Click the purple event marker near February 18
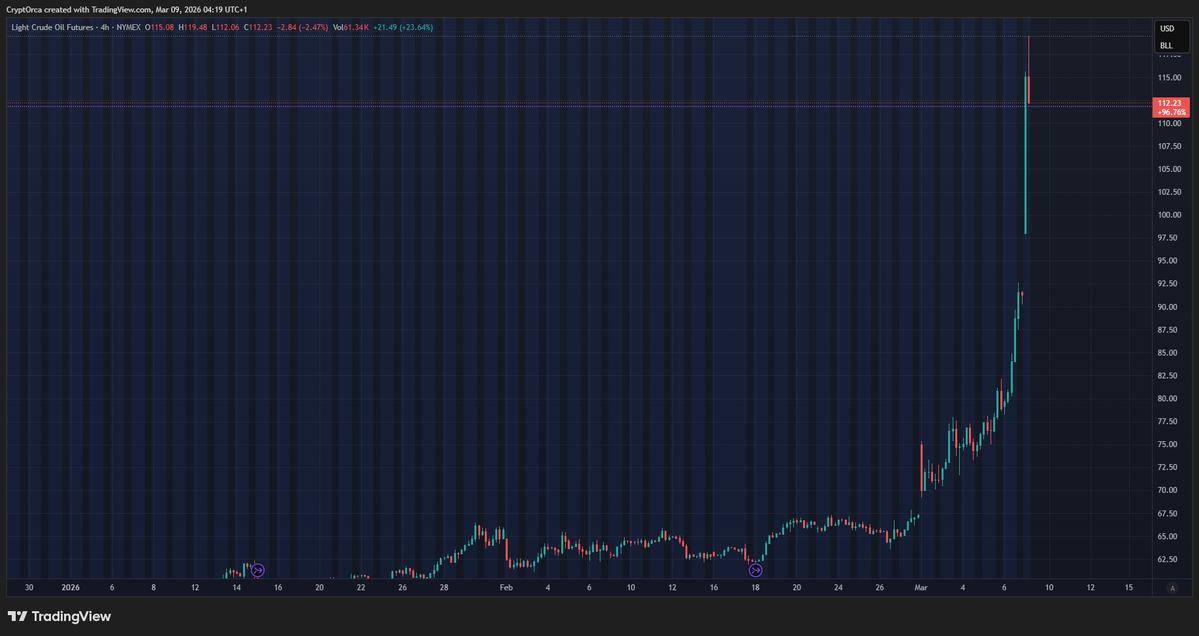1199x636 pixels. [755, 570]
